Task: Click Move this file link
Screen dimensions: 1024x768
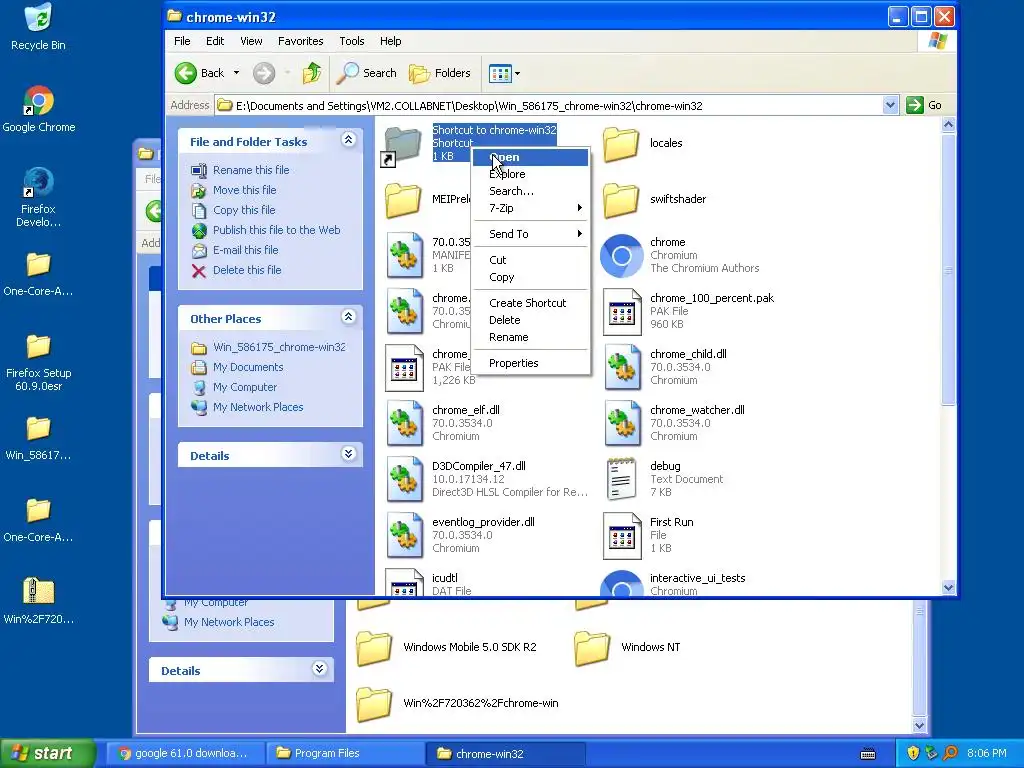Action: (x=244, y=190)
